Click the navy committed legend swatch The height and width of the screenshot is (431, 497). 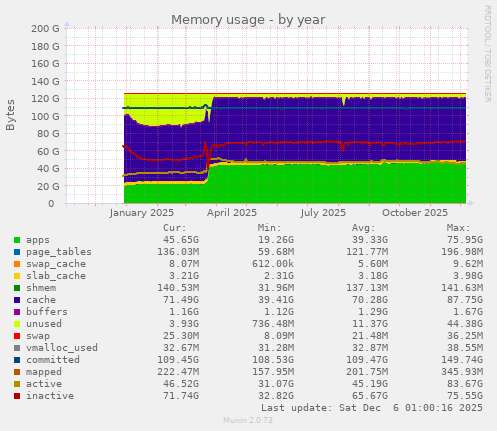point(17,360)
